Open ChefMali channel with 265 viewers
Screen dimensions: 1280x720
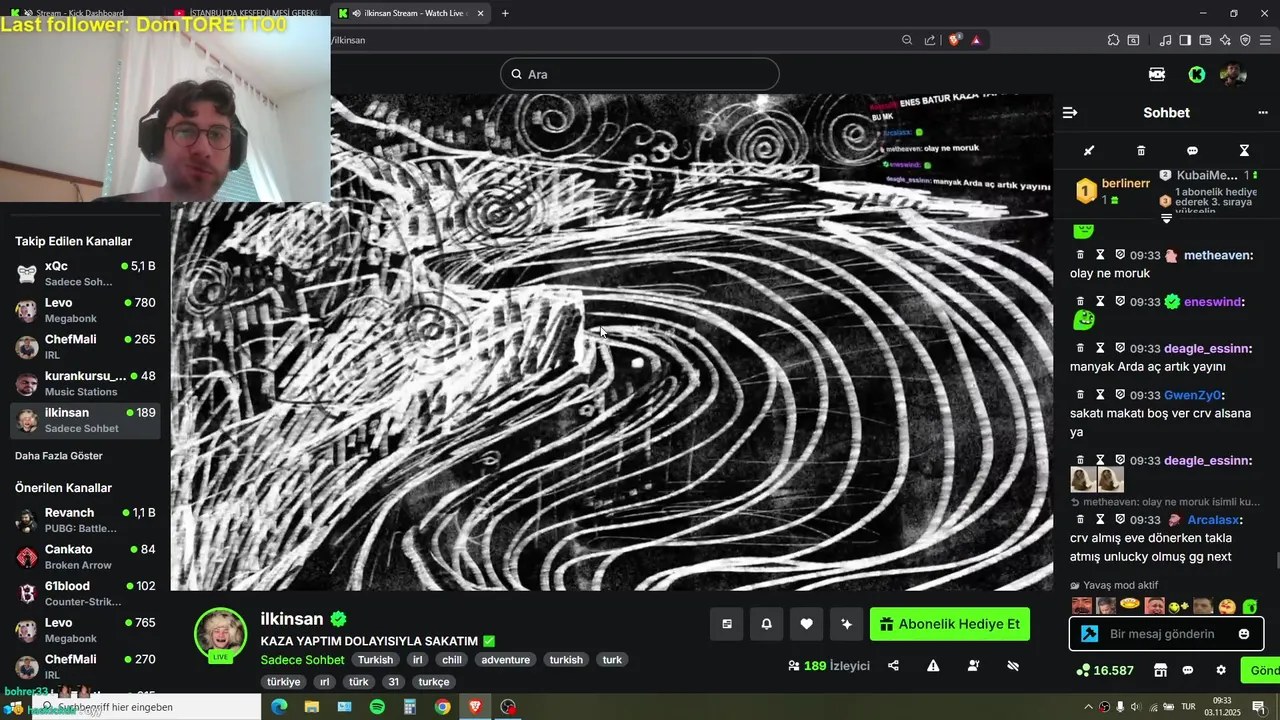[x=85, y=347]
